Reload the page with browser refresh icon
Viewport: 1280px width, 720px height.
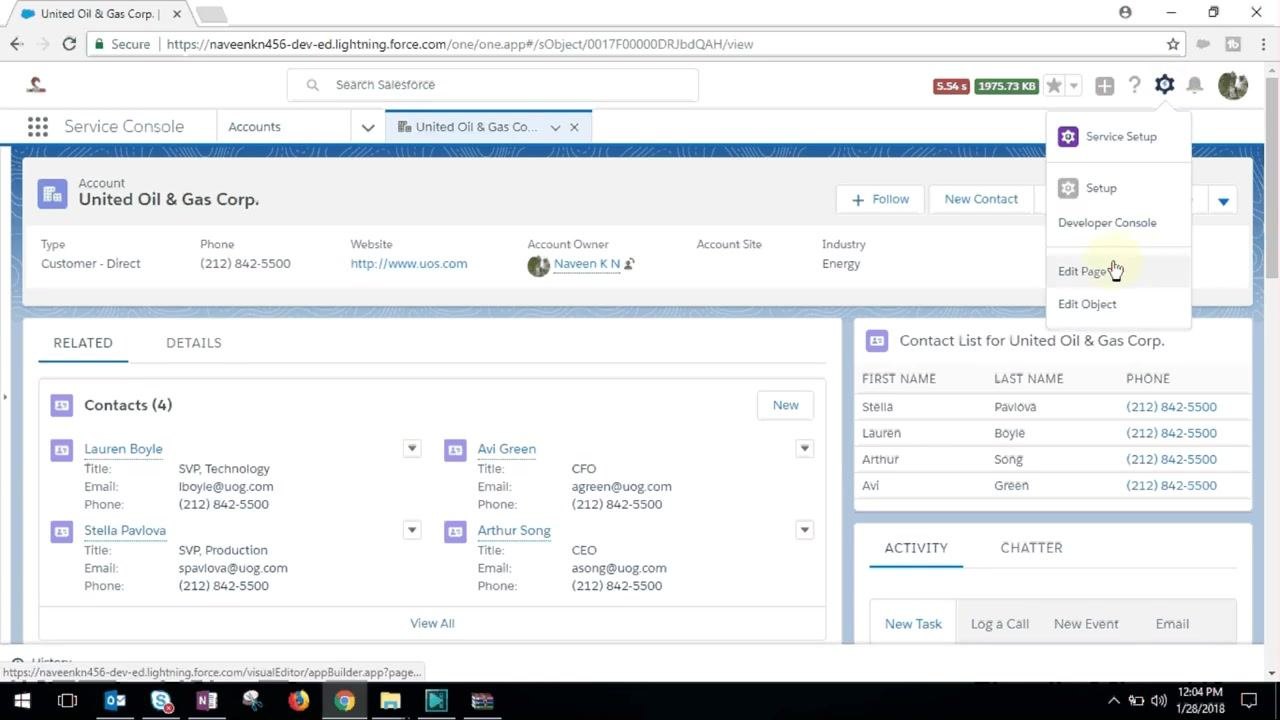(69, 44)
